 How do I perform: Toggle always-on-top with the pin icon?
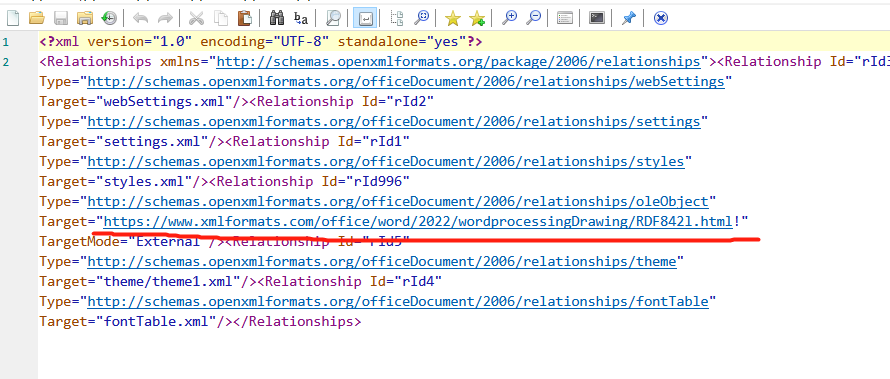[628, 18]
